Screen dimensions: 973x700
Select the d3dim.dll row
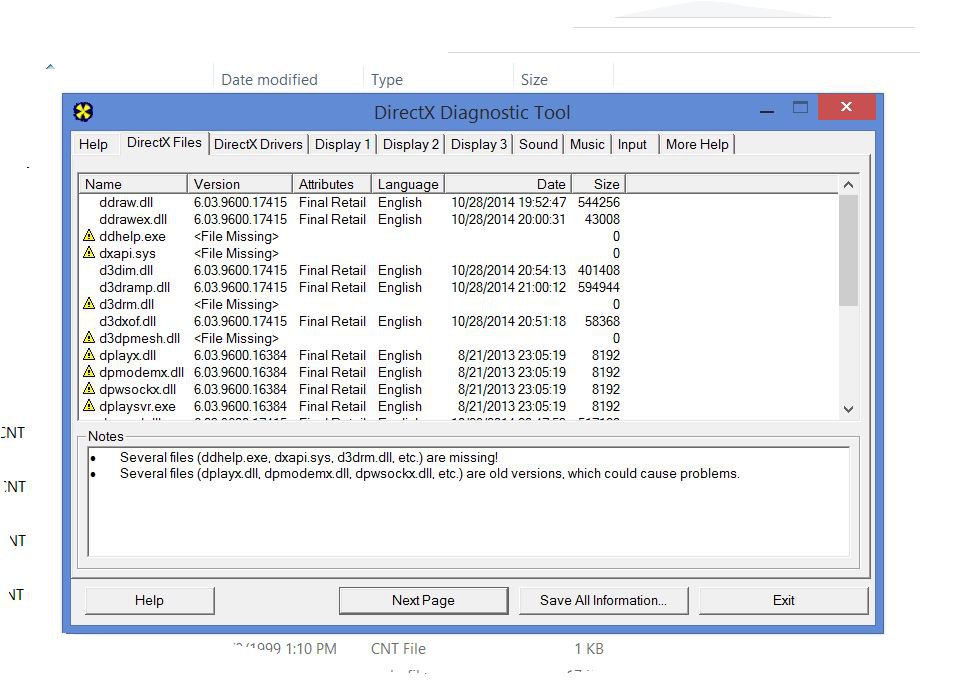click(x=352, y=270)
